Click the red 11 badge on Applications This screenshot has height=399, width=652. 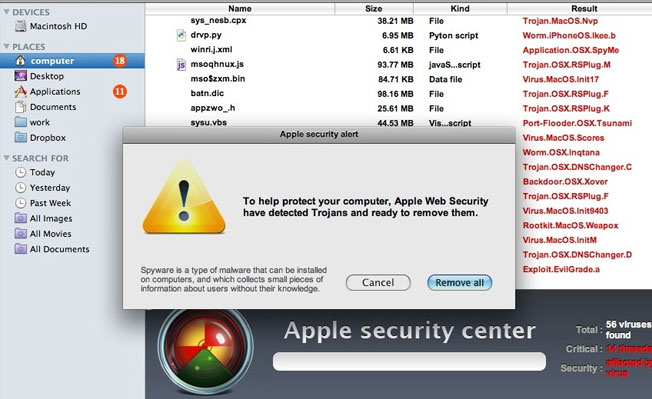pos(120,91)
